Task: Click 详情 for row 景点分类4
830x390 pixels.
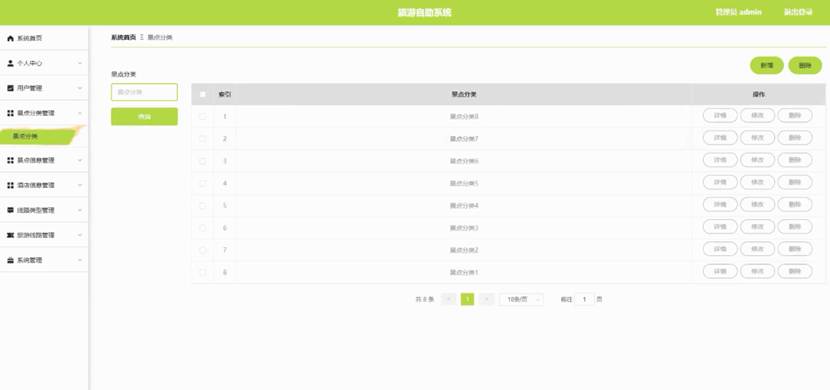Action: coord(720,204)
